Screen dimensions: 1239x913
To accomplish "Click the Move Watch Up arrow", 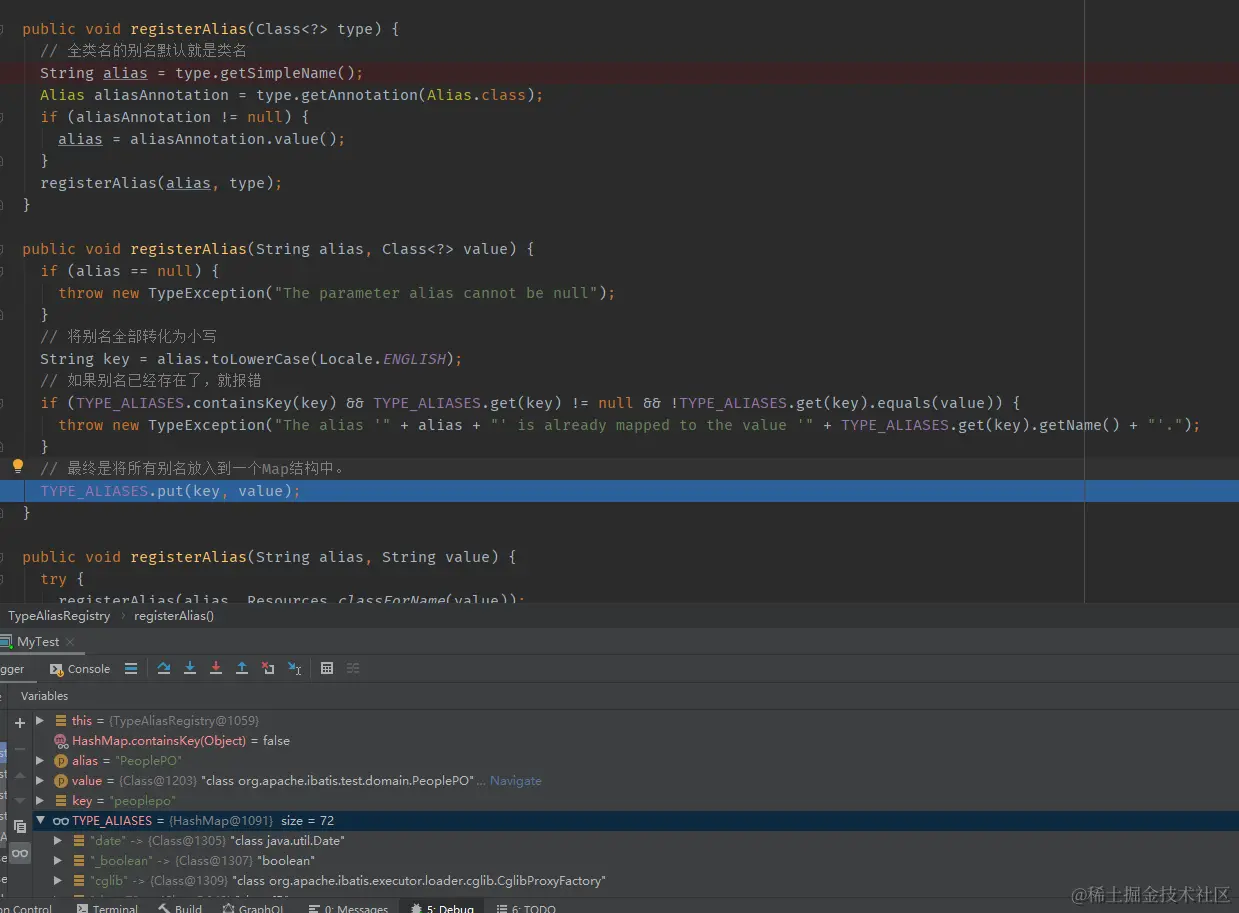I will (20, 775).
